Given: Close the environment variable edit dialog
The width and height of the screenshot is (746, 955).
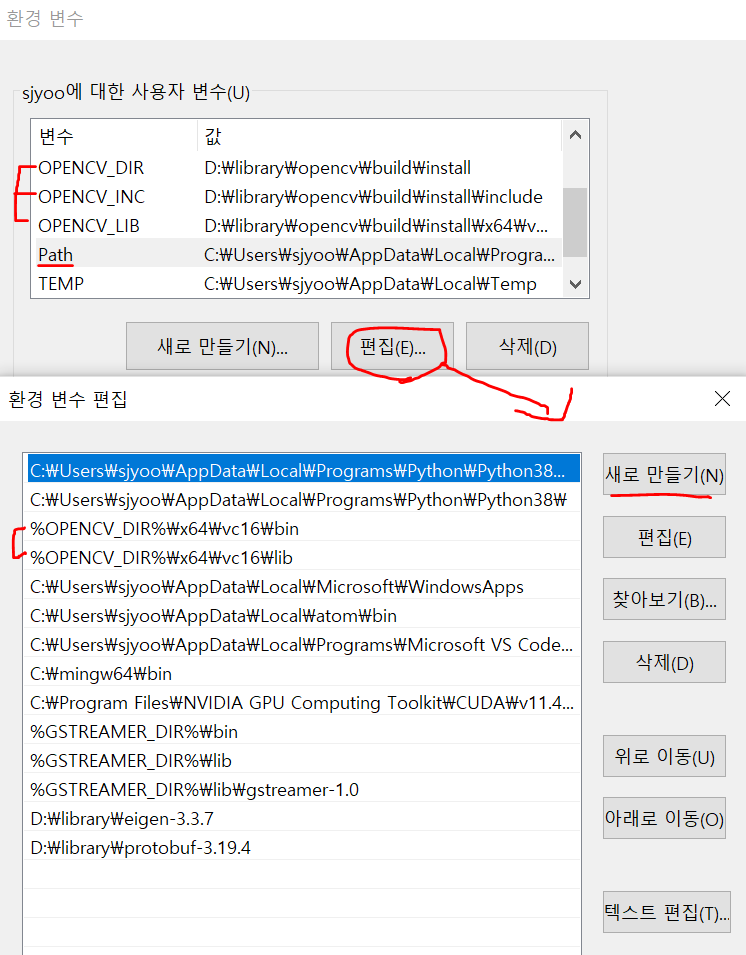Looking at the screenshot, I should [x=722, y=398].
